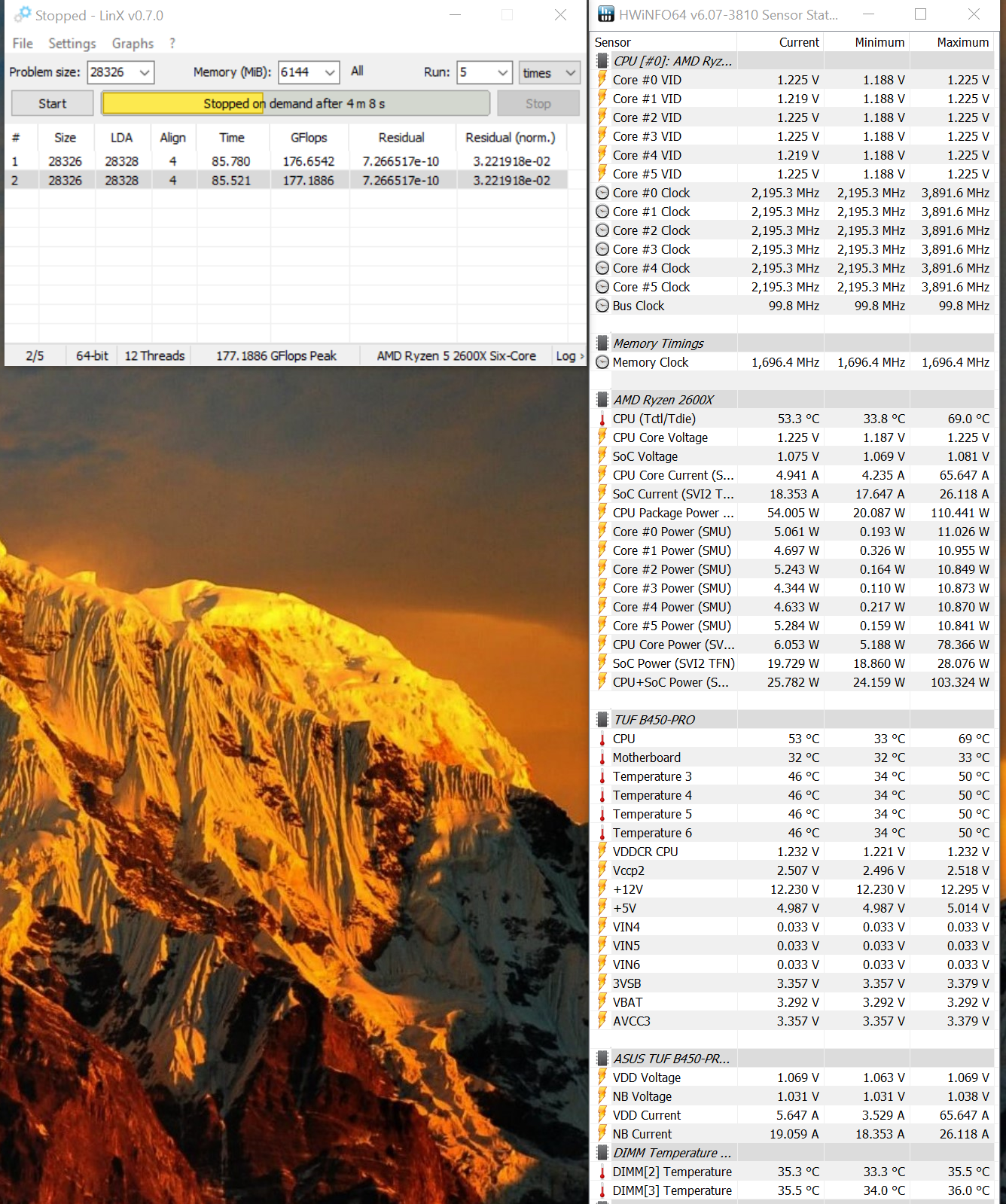1006x1204 pixels.
Task: Sort by the GFlops column header
Action: pyautogui.click(x=309, y=137)
